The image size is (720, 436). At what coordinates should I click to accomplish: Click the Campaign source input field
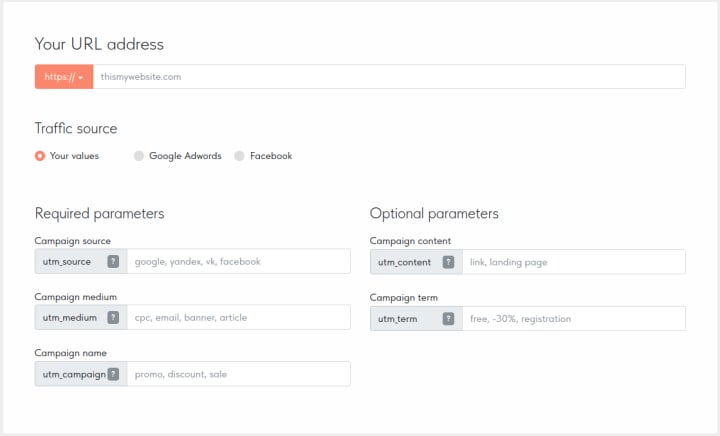(x=239, y=262)
